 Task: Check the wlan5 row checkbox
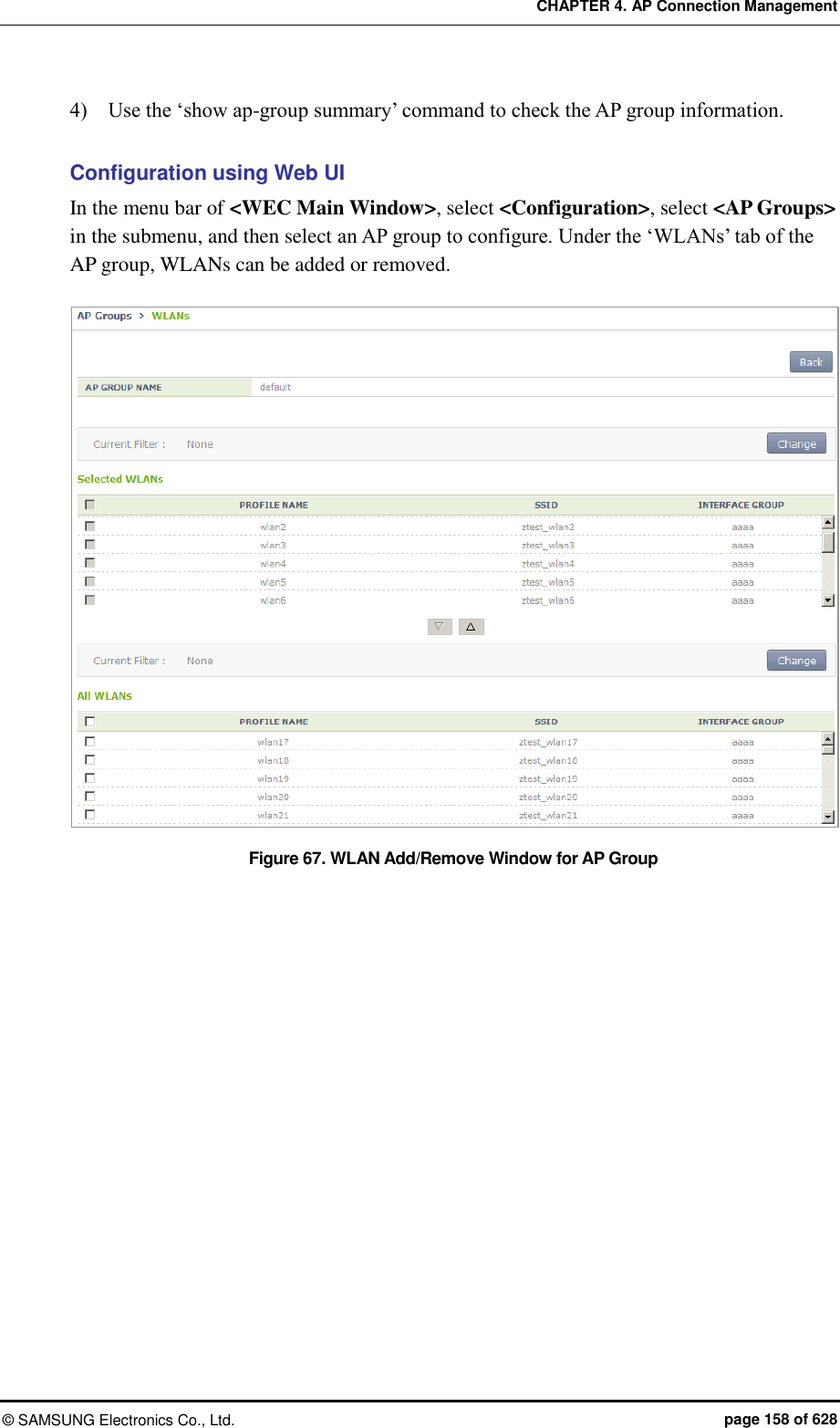[x=89, y=581]
